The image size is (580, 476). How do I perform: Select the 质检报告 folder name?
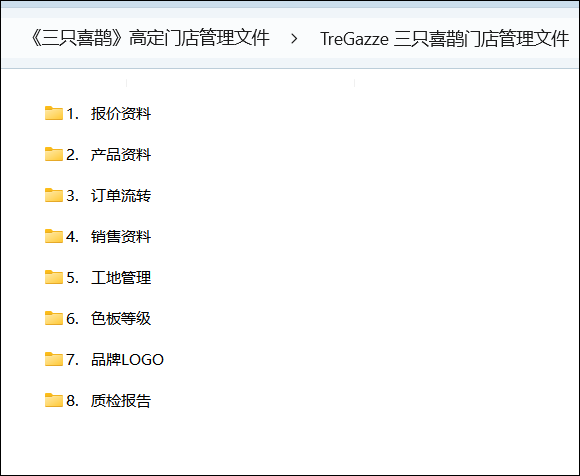click(x=121, y=401)
